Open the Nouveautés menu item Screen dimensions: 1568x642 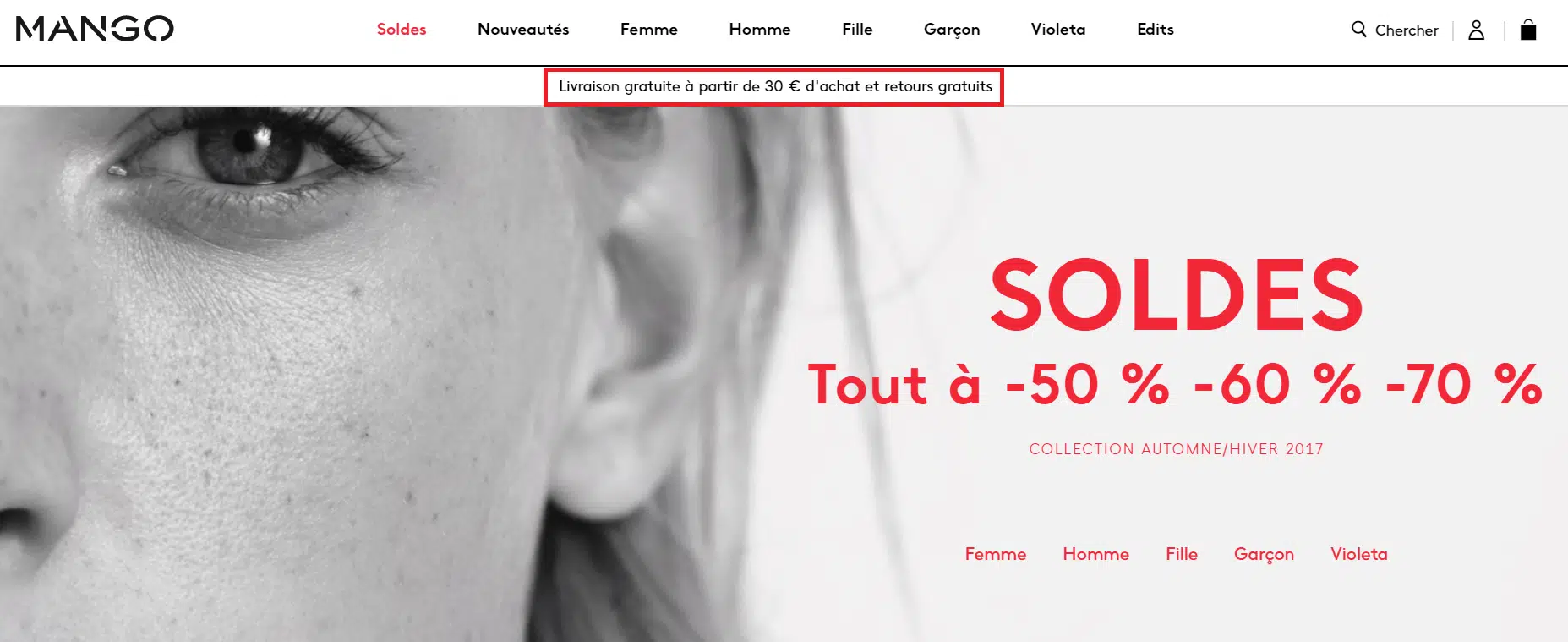pos(523,30)
